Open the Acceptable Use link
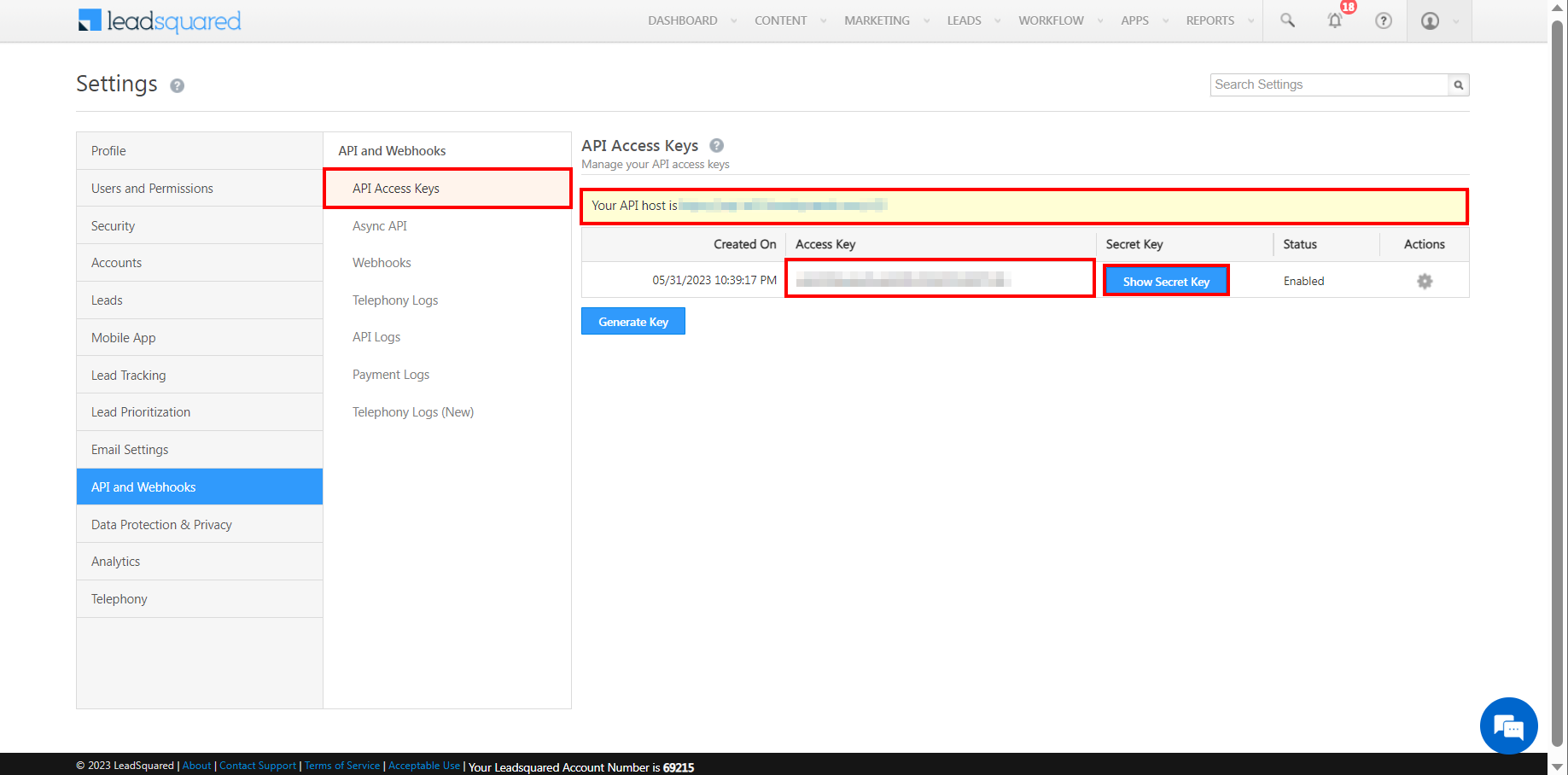The width and height of the screenshot is (1568, 775). [424, 766]
